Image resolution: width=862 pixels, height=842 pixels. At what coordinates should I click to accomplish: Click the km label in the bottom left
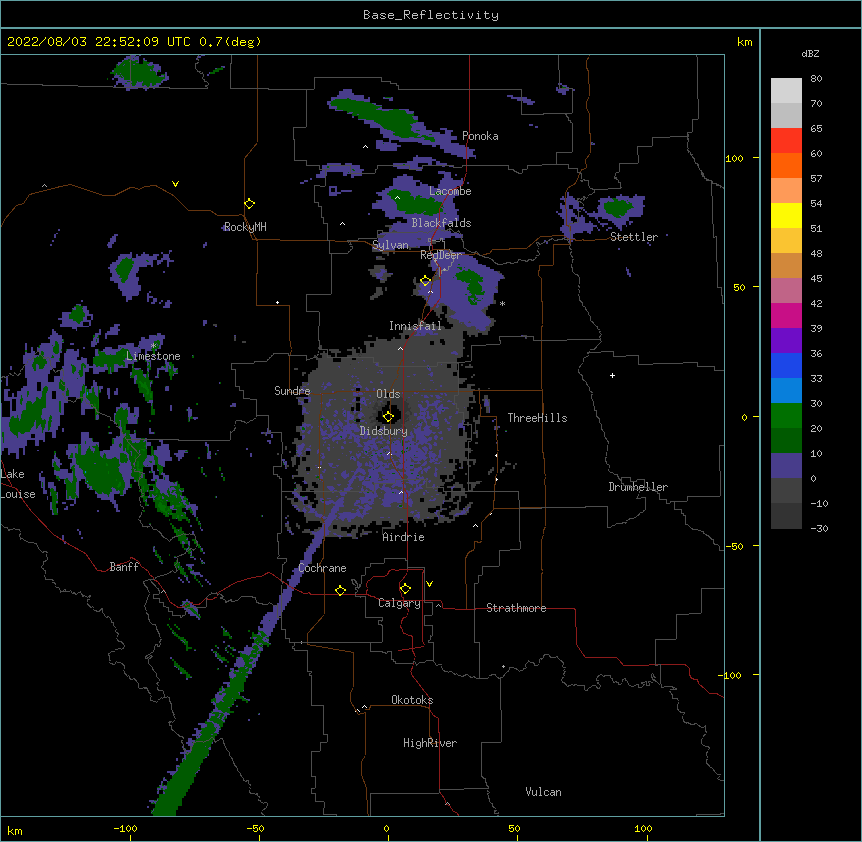click(15, 831)
